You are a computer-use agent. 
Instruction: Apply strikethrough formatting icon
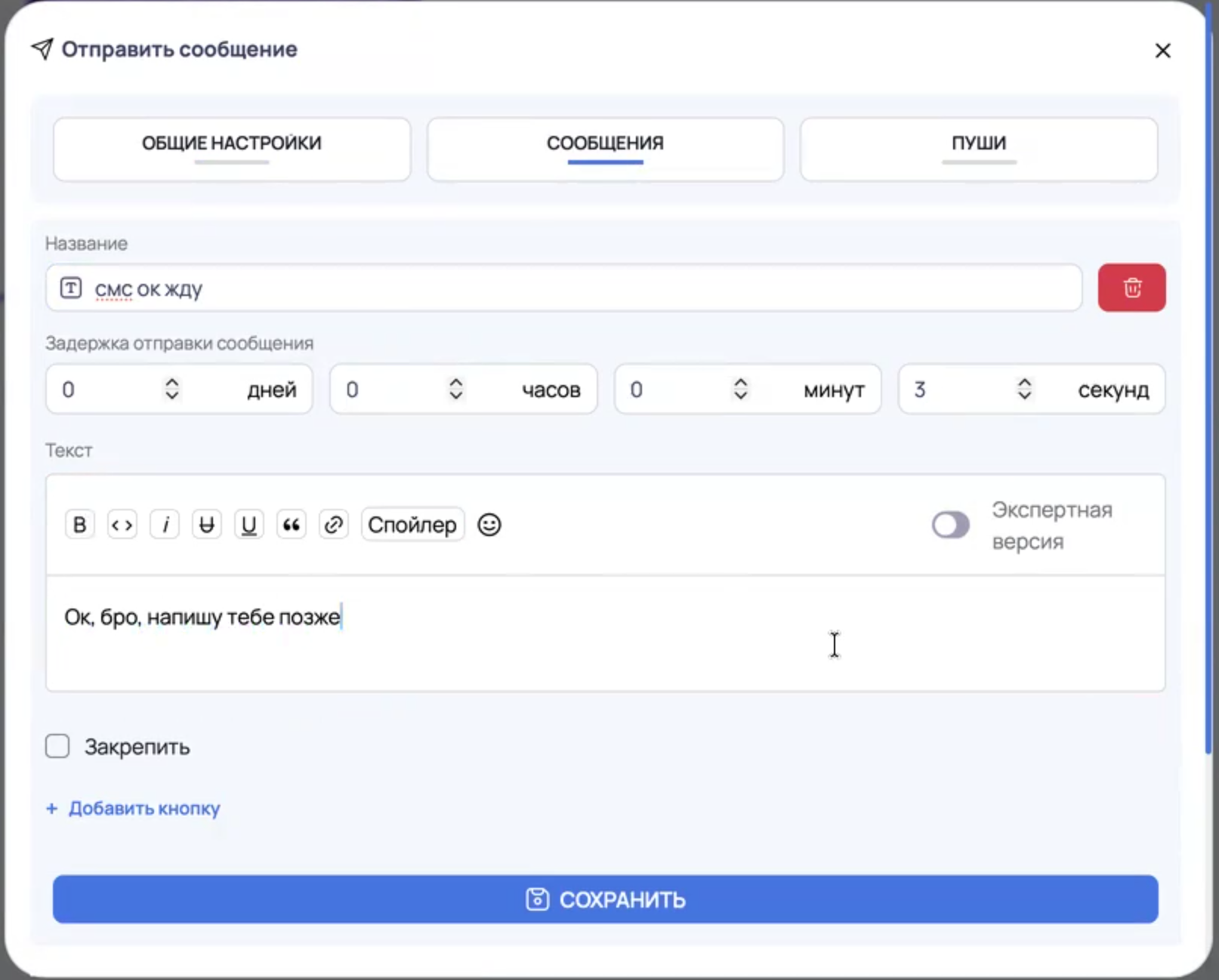pyautogui.click(x=206, y=525)
